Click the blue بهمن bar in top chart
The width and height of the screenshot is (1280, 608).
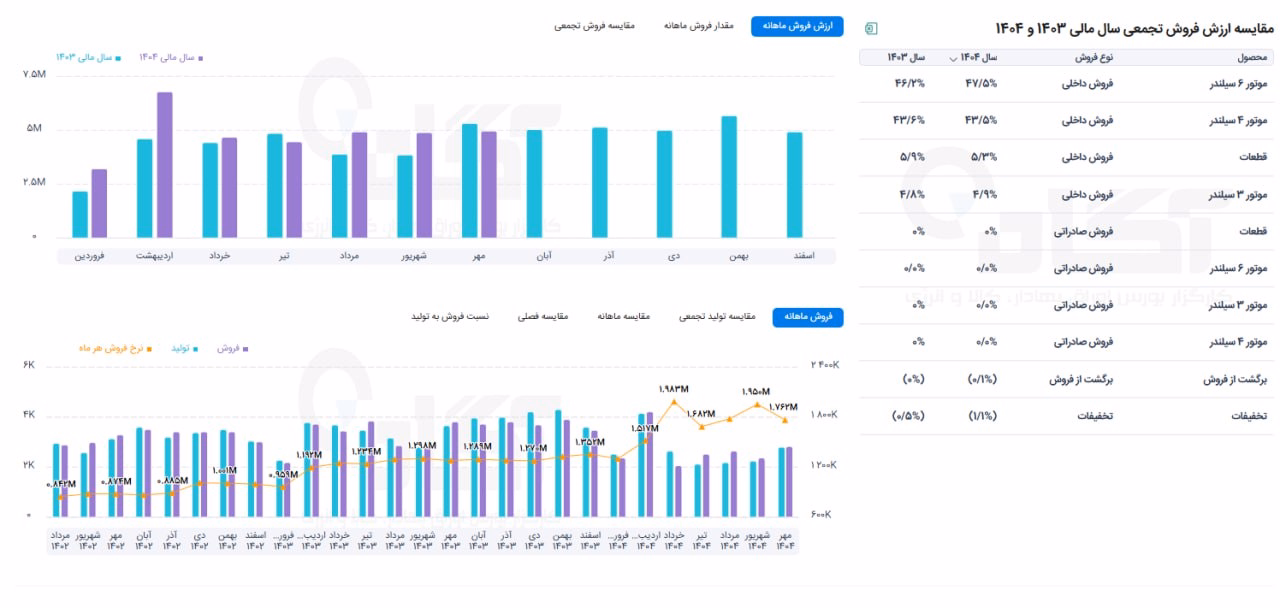click(729, 177)
